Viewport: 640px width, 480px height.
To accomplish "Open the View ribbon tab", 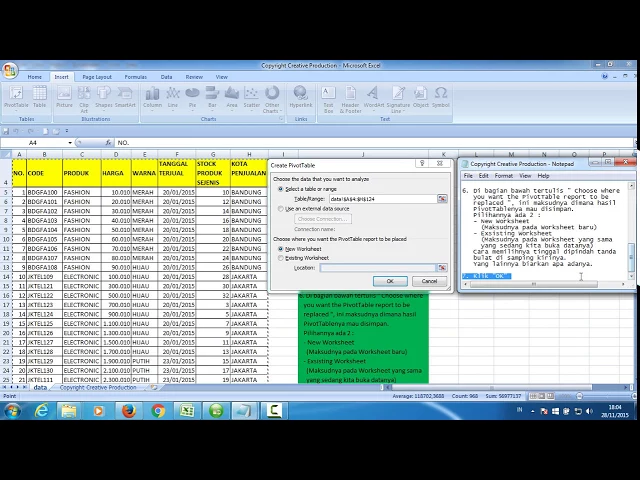I will (x=222, y=77).
